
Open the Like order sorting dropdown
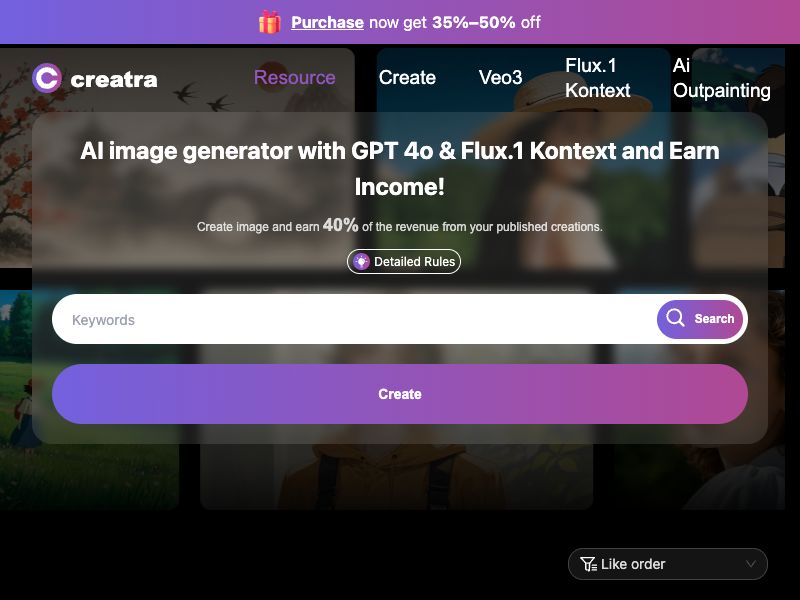click(667, 564)
